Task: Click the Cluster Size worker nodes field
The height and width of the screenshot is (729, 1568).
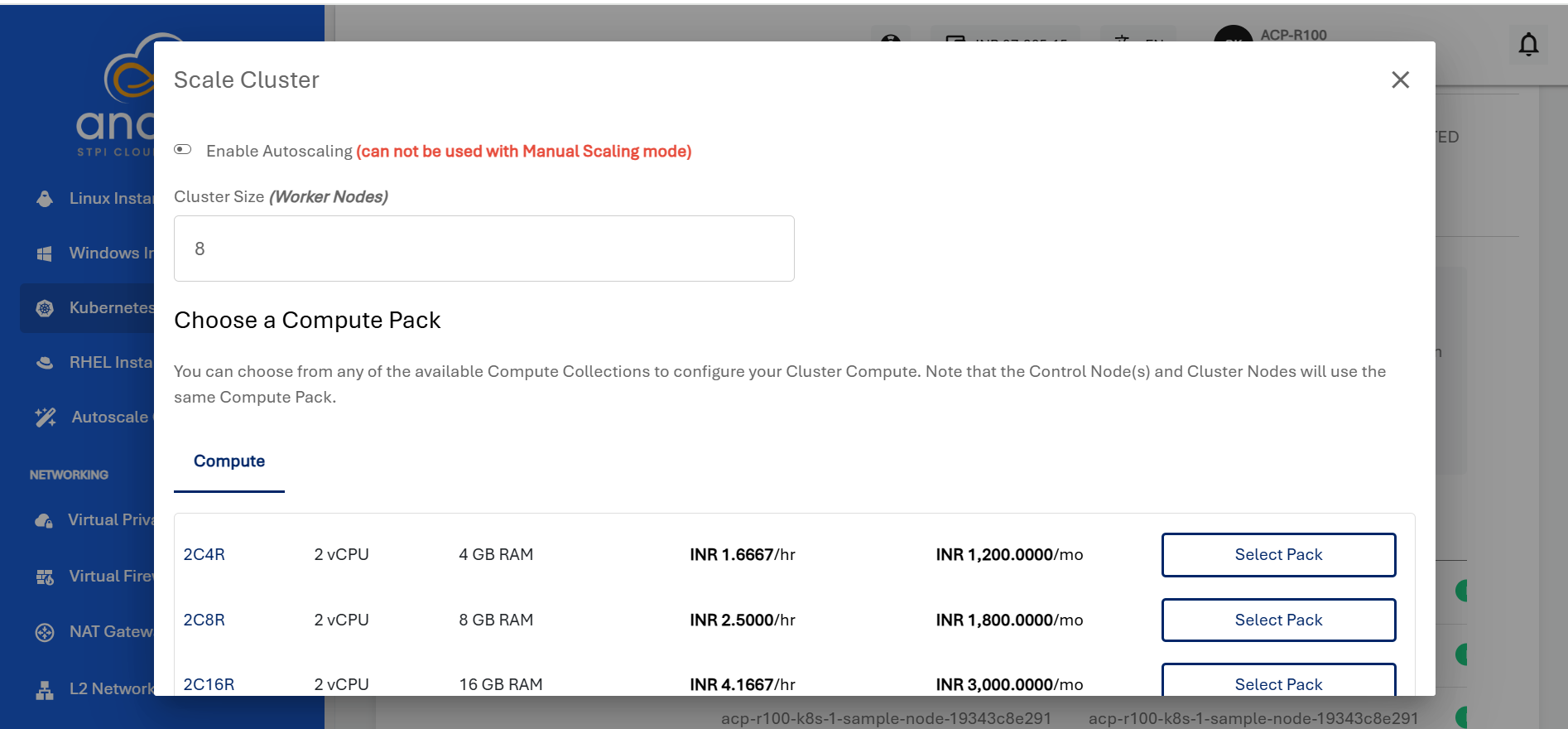Action: [483, 249]
